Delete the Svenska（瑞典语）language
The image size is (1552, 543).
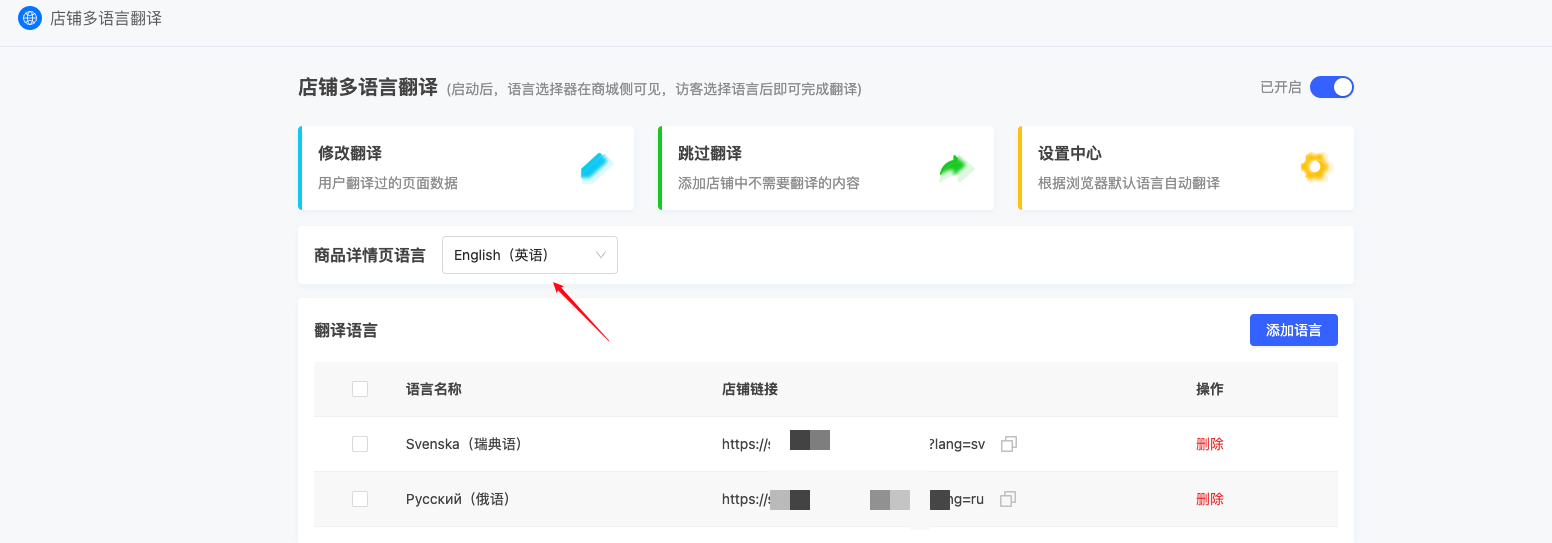tap(1209, 444)
